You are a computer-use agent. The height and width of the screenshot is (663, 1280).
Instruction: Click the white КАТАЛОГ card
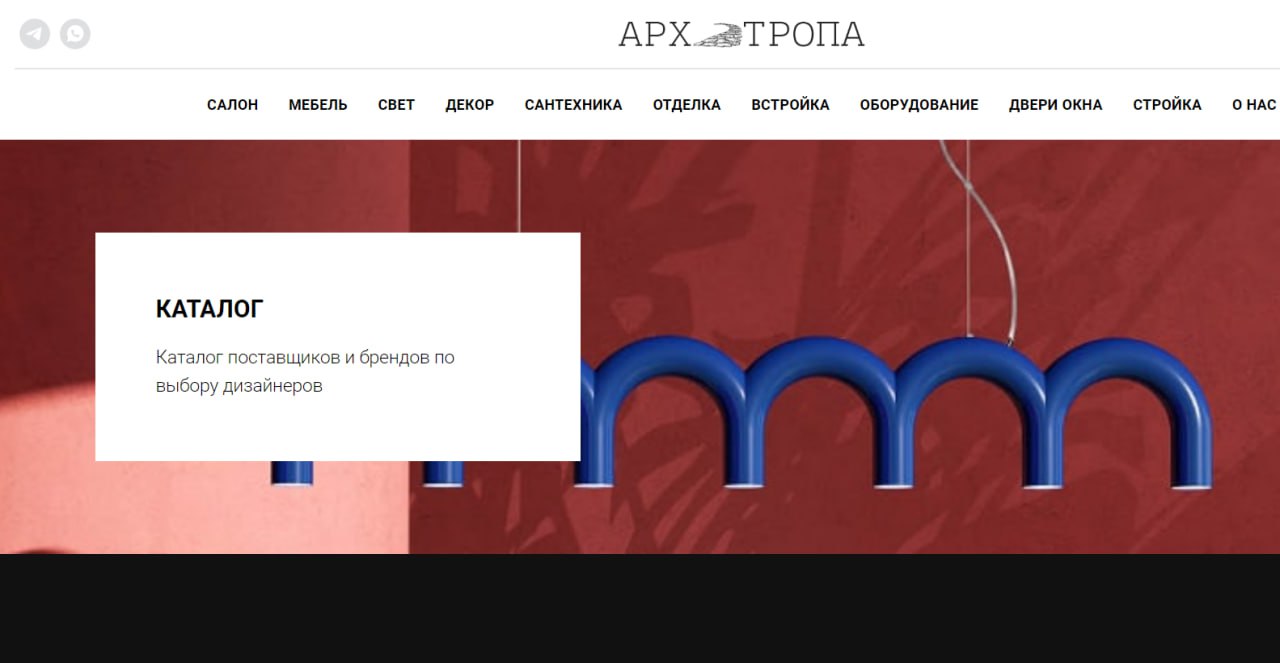pos(338,347)
